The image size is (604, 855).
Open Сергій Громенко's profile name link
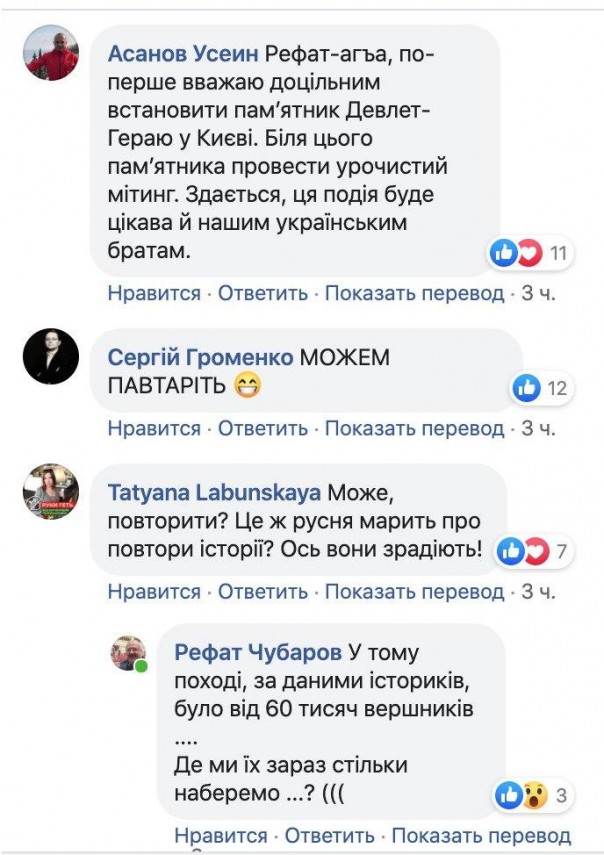[x=200, y=357]
